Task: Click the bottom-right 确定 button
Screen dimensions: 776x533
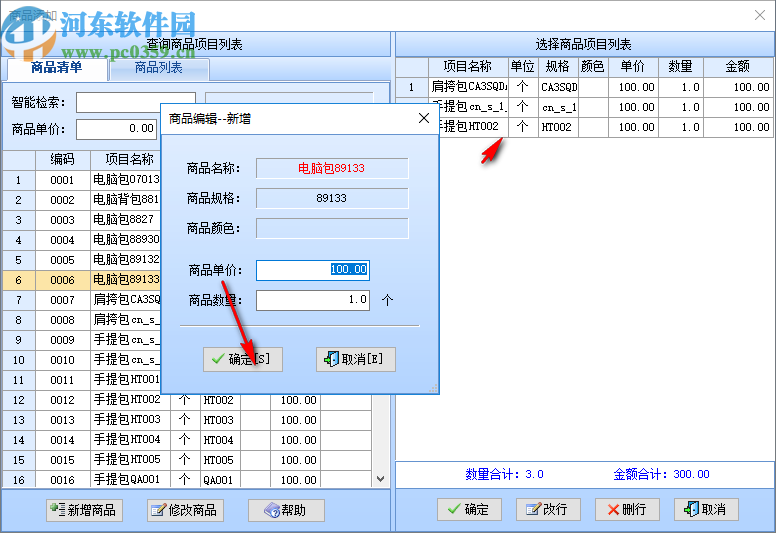Action: click(x=469, y=509)
